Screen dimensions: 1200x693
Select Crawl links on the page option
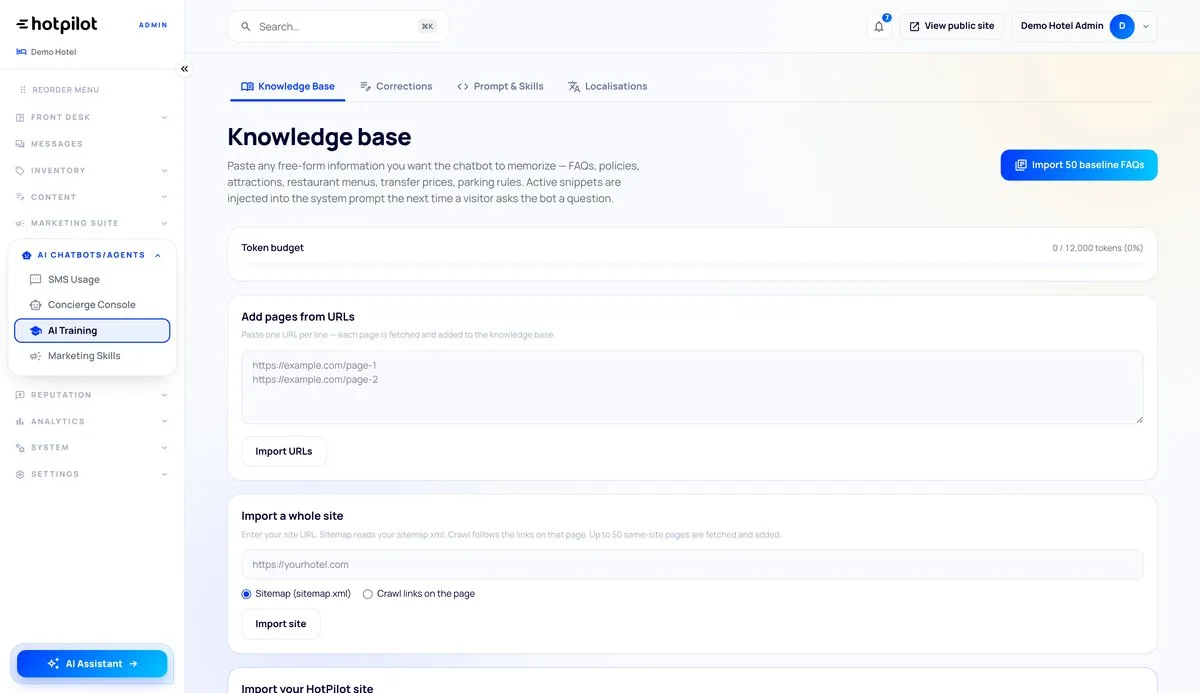point(368,594)
